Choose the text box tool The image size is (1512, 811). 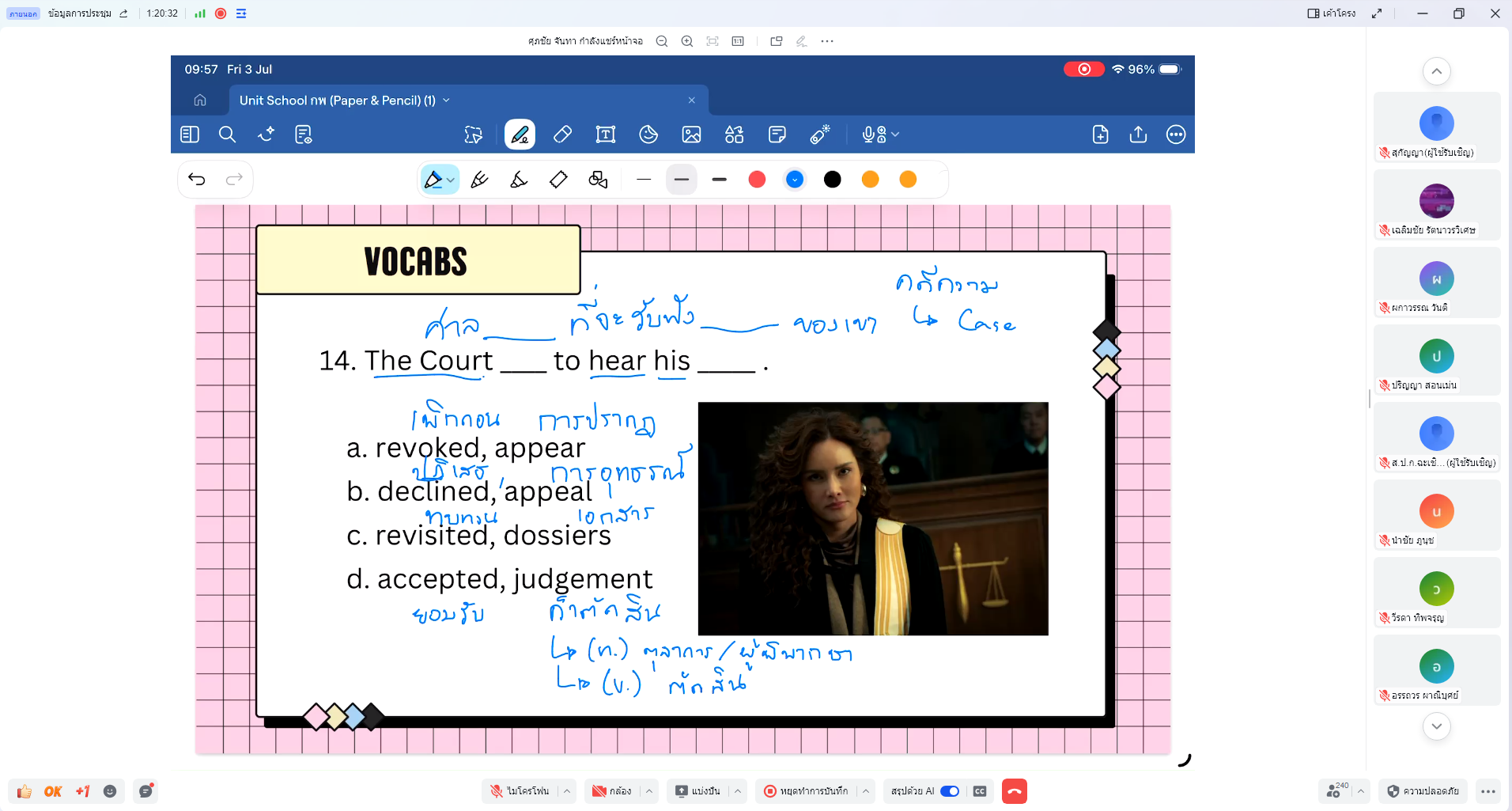[x=606, y=135]
